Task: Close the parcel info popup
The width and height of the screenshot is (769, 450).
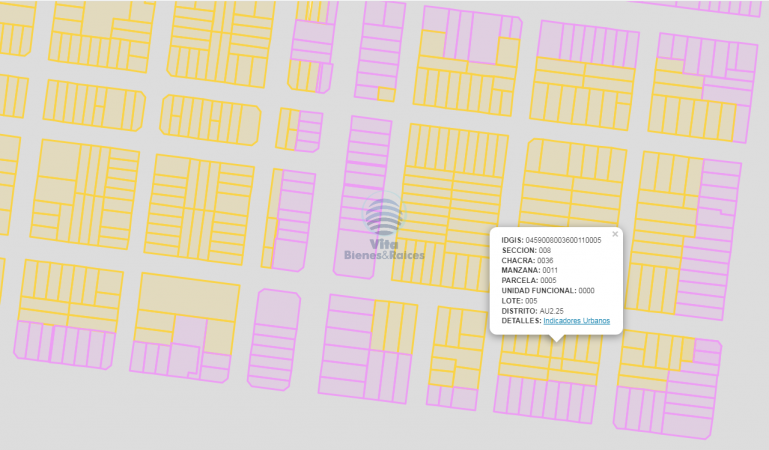Action: [x=615, y=234]
